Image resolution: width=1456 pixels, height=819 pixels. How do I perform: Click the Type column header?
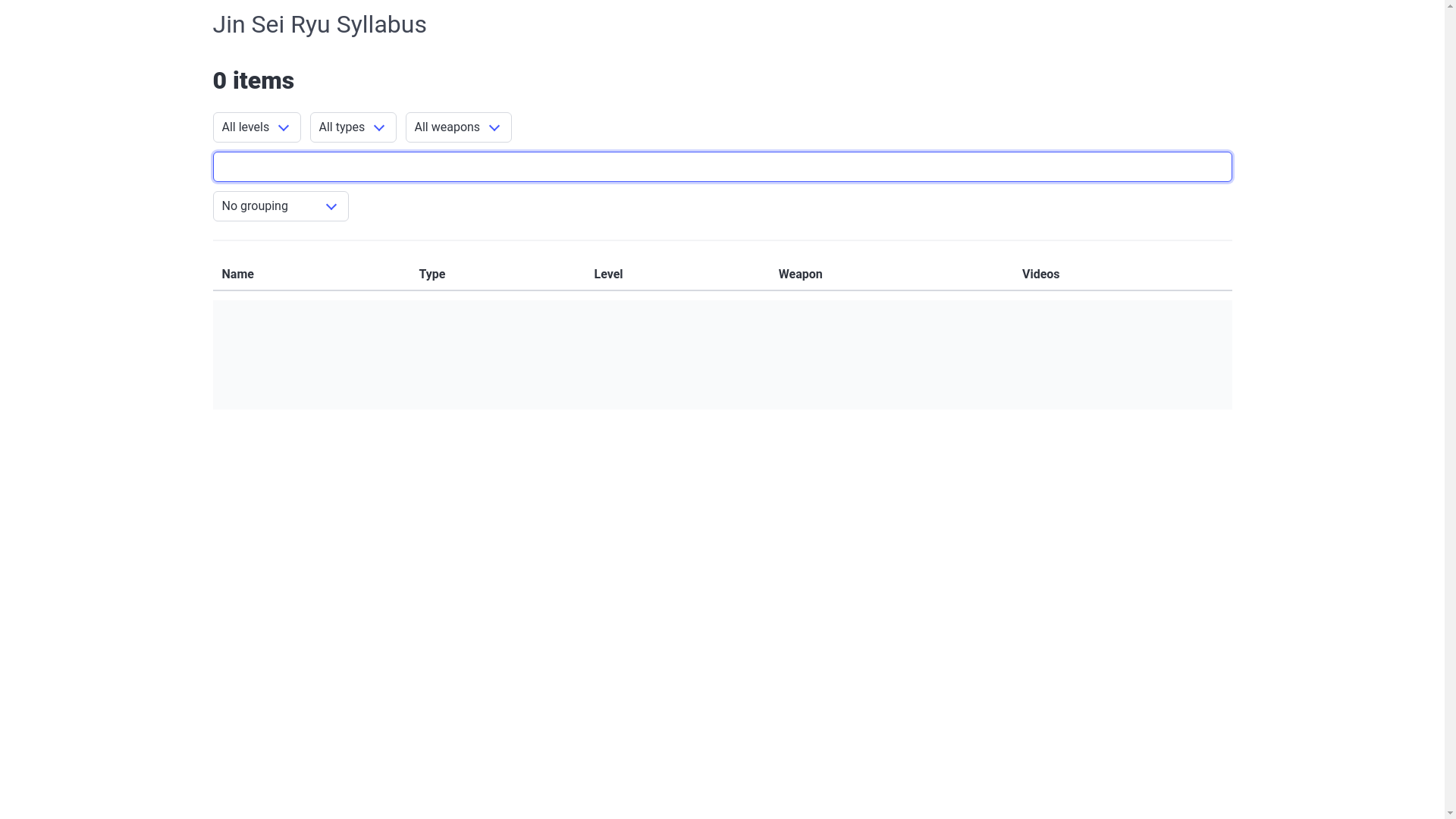coord(431,275)
